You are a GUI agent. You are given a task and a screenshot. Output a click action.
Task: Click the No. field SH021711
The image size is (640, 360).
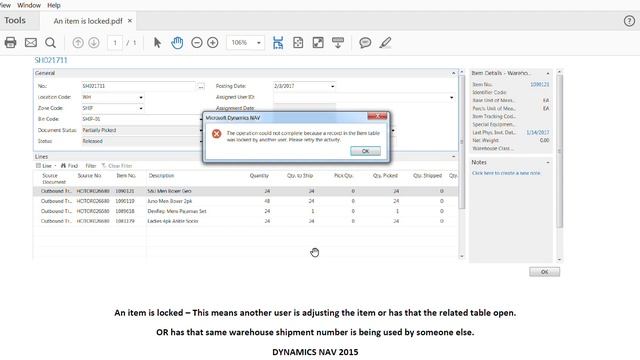pyautogui.click(x=138, y=86)
